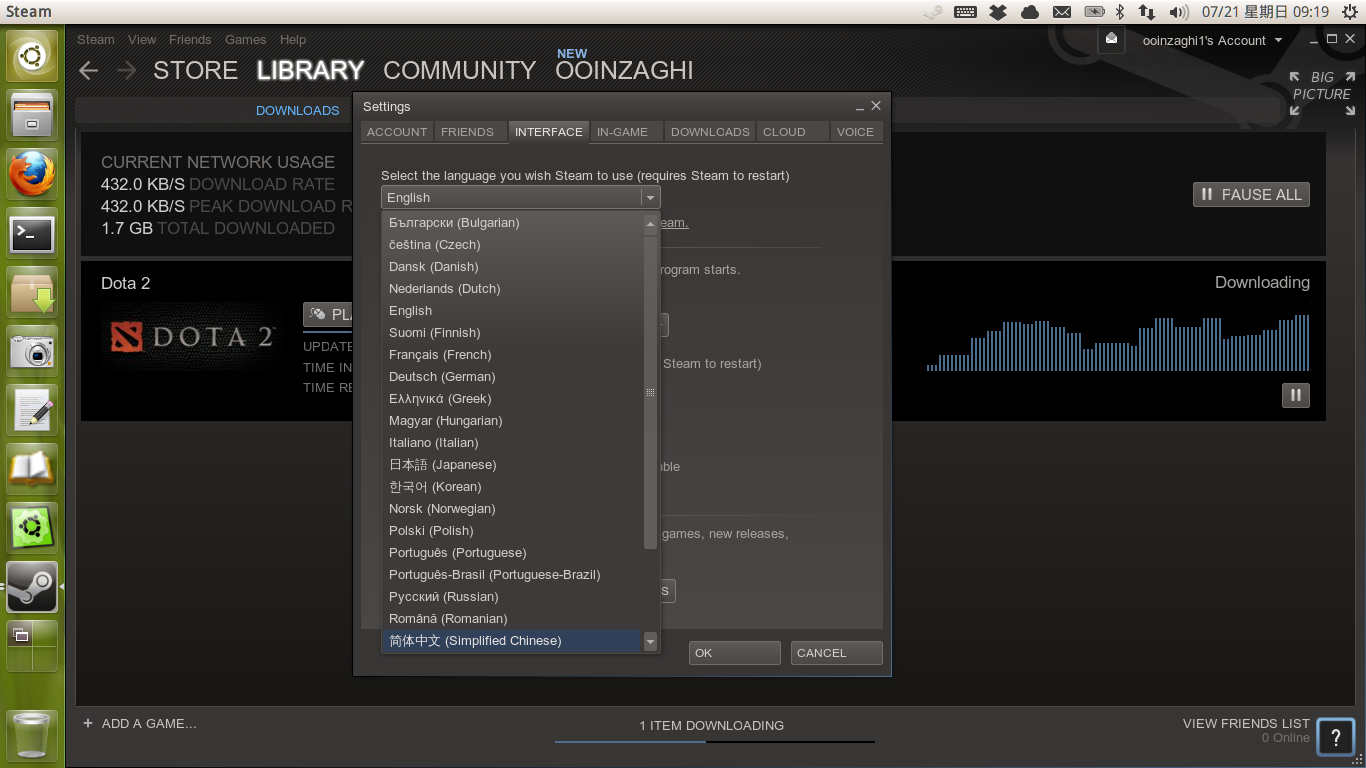Viewport: 1366px width, 768px height.
Task: Switch to the DOWNLOADS settings tab
Action: click(710, 132)
